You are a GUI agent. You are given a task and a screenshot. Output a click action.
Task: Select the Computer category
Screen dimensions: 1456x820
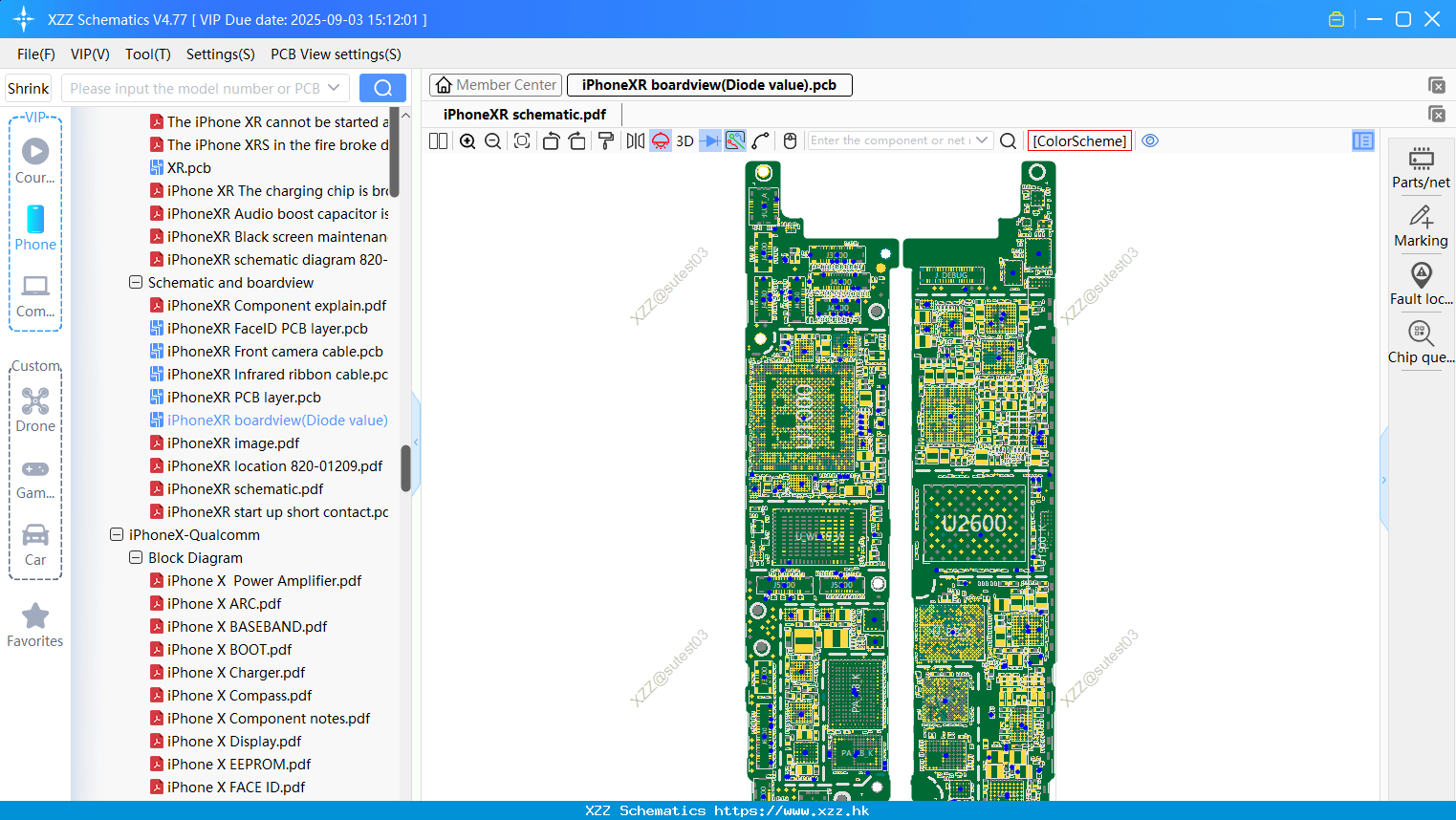tap(35, 295)
